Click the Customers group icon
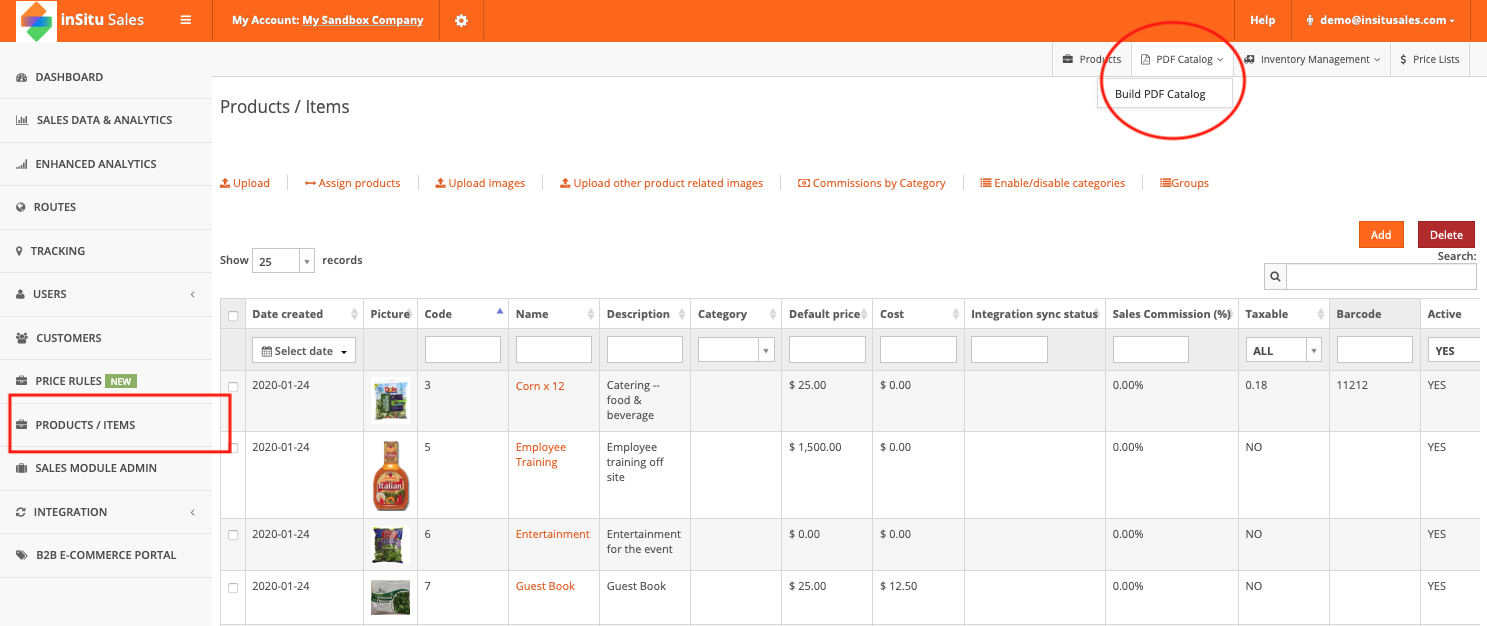The image size is (1487, 626). [22, 338]
